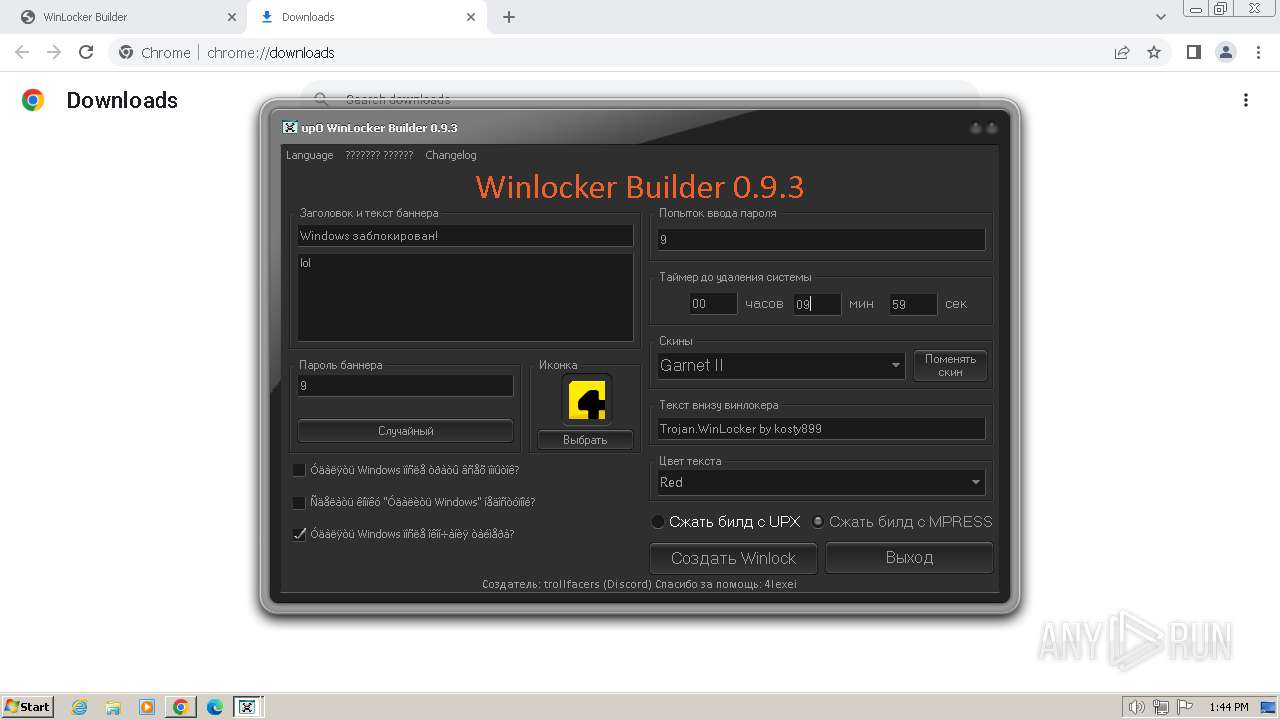Click the Action Center flag icon
Screen dimensions: 1280x720
point(1184,707)
